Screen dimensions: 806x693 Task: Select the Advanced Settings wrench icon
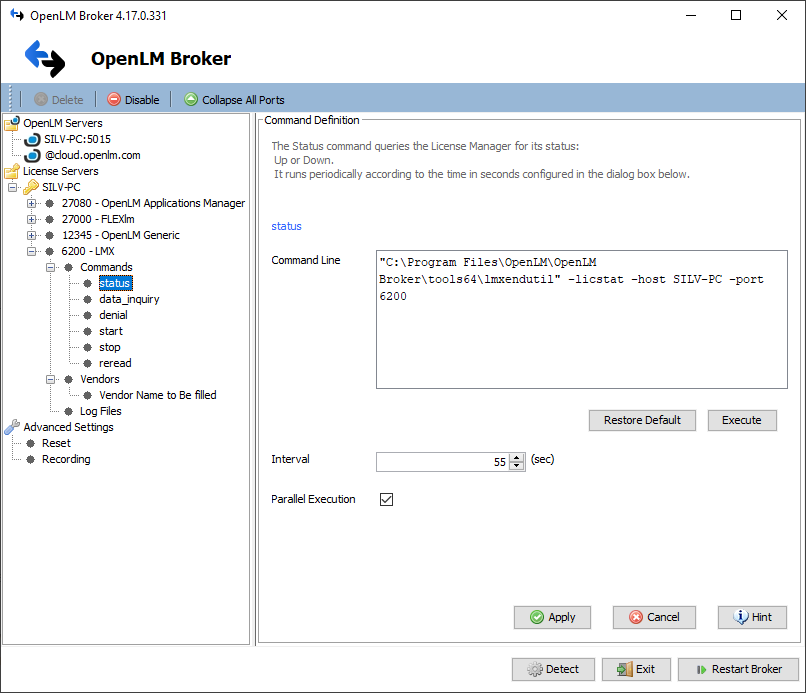[x=10, y=427]
